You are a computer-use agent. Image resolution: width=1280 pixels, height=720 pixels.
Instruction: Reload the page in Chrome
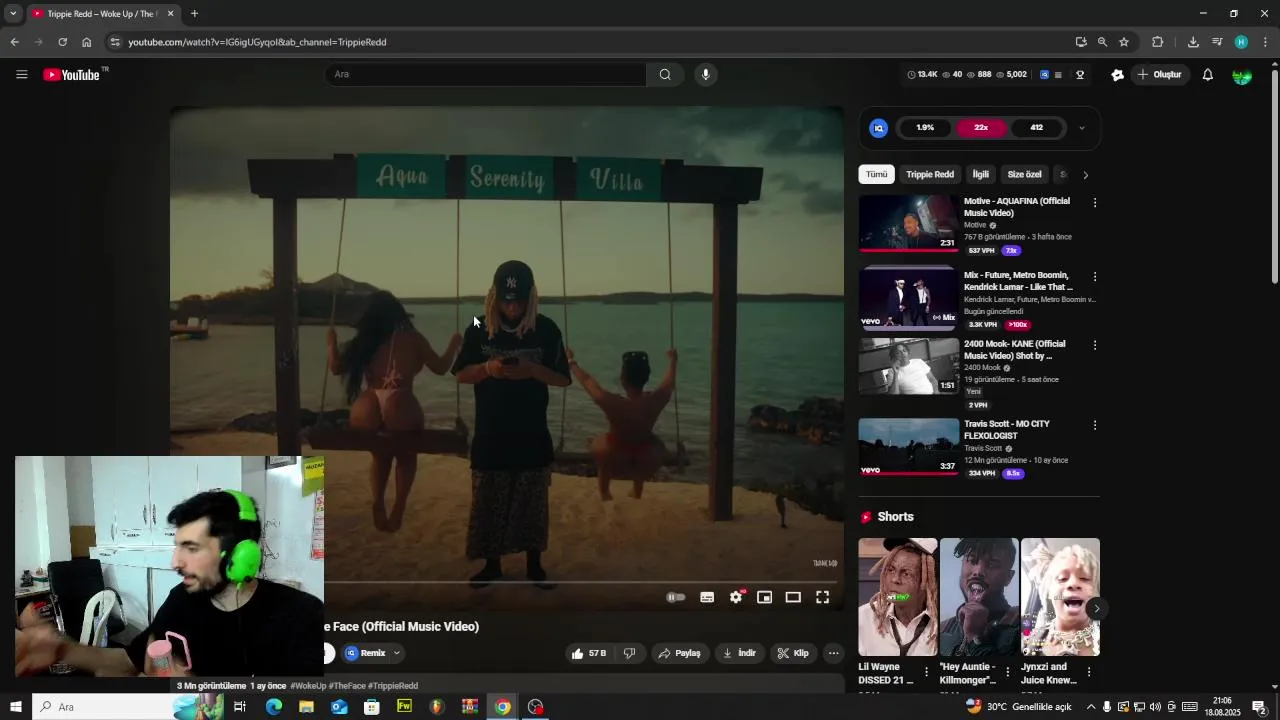[62, 42]
